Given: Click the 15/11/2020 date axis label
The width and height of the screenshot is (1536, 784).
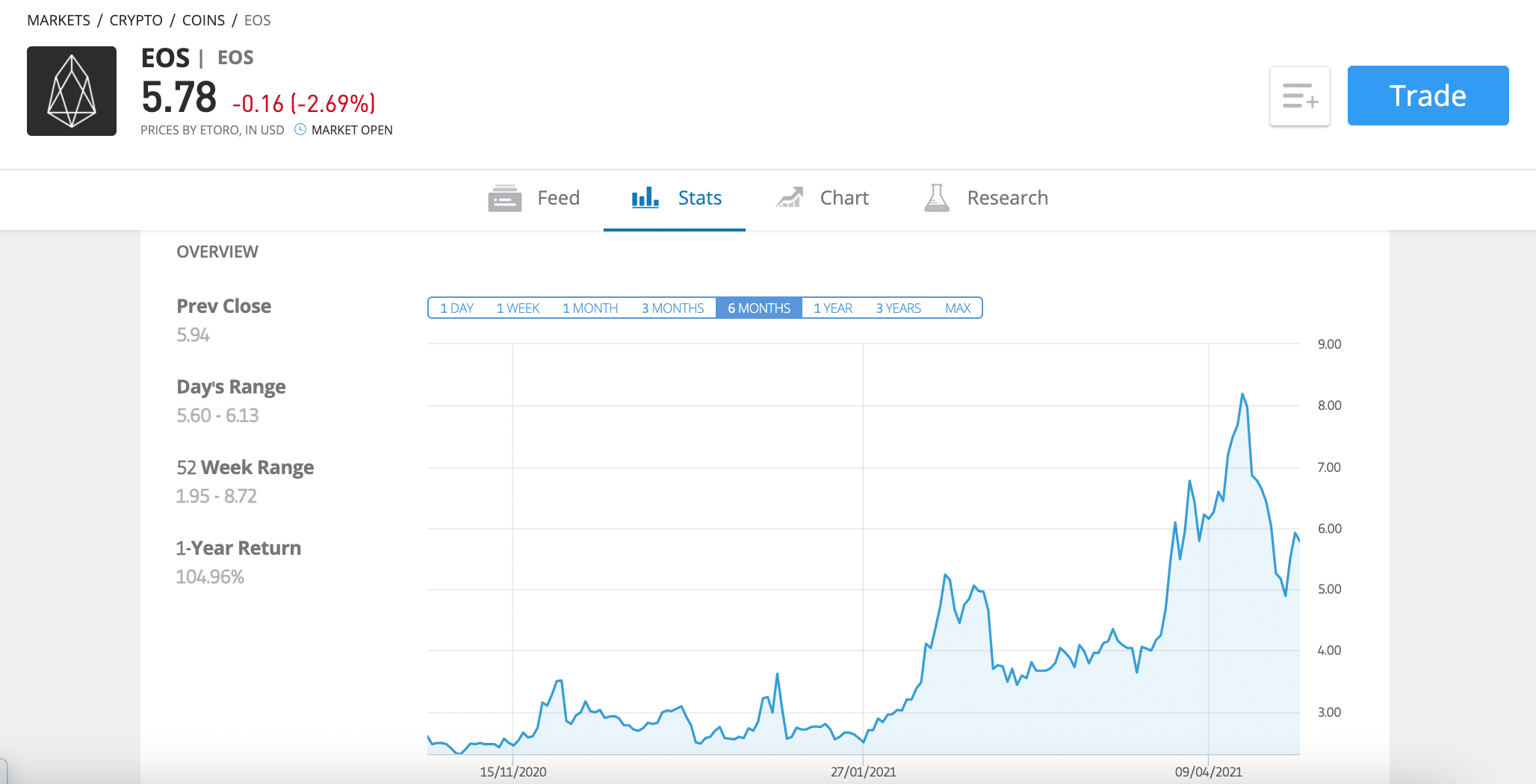Looking at the screenshot, I should pyautogui.click(x=513, y=772).
